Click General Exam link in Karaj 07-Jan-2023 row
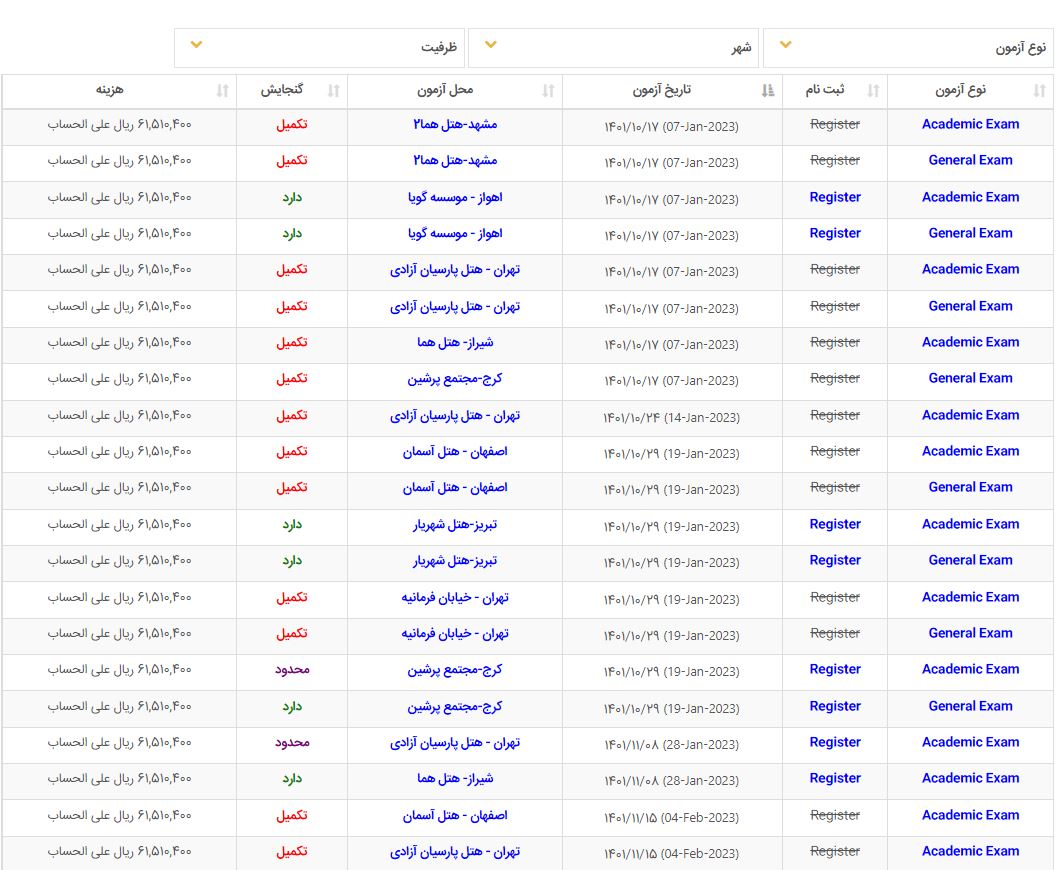 pos(970,378)
